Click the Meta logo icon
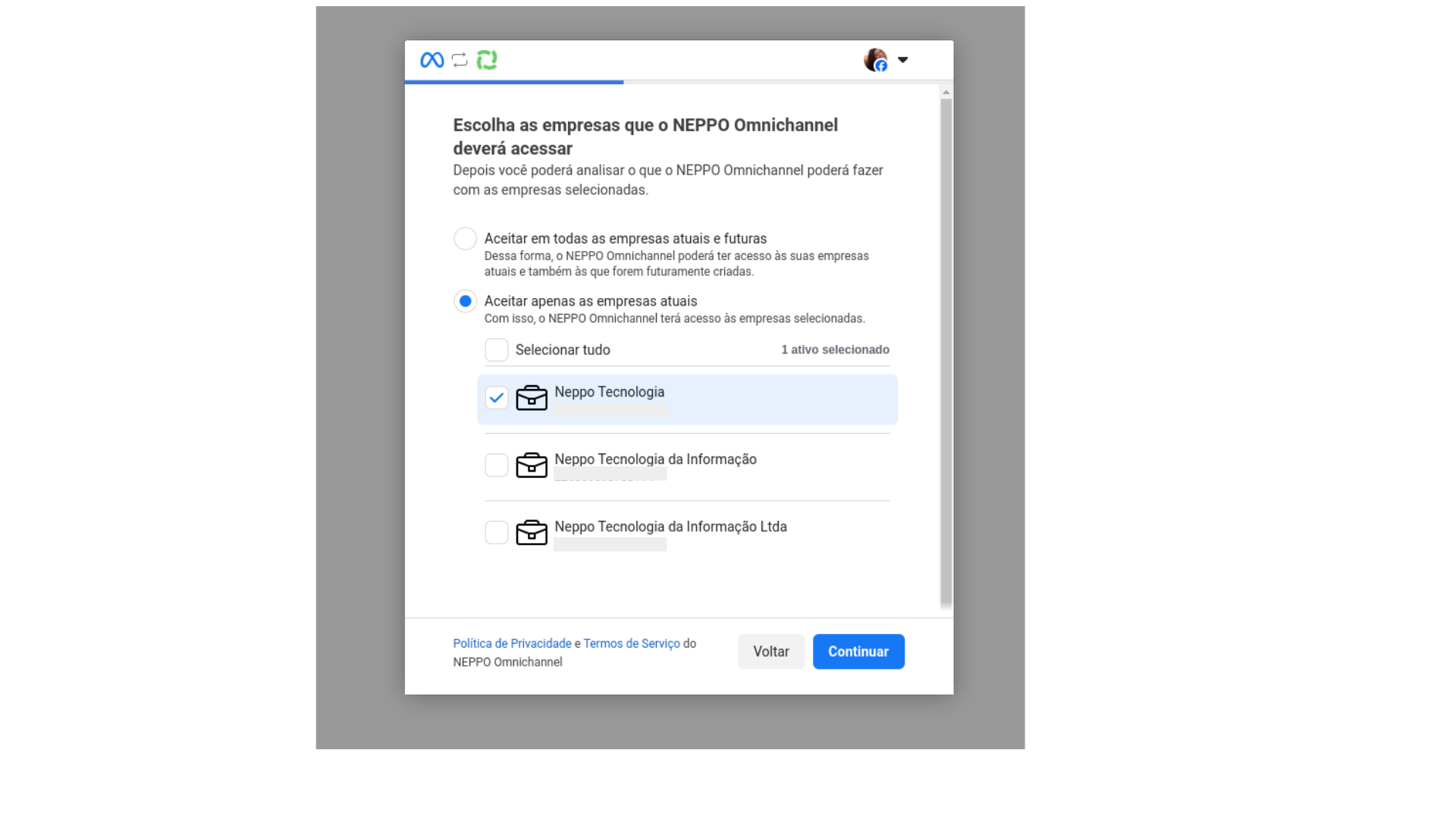The height and width of the screenshot is (819, 1456). [x=431, y=60]
